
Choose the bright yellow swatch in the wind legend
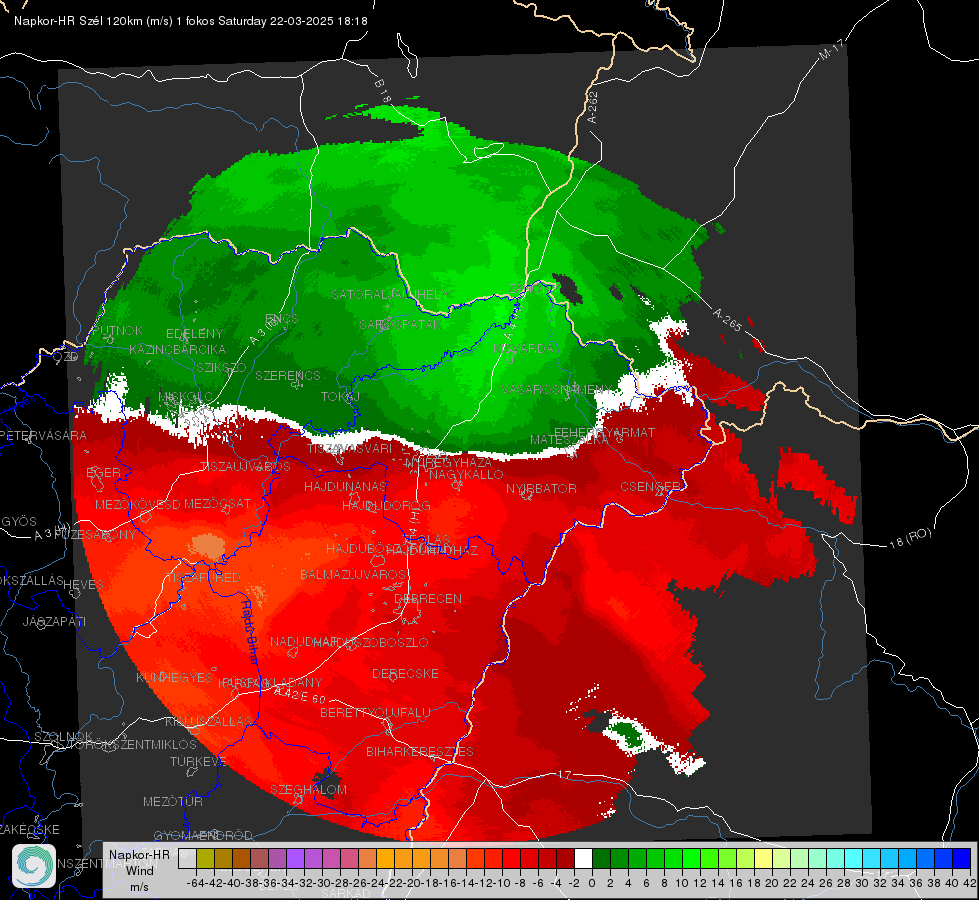coord(763,858)
